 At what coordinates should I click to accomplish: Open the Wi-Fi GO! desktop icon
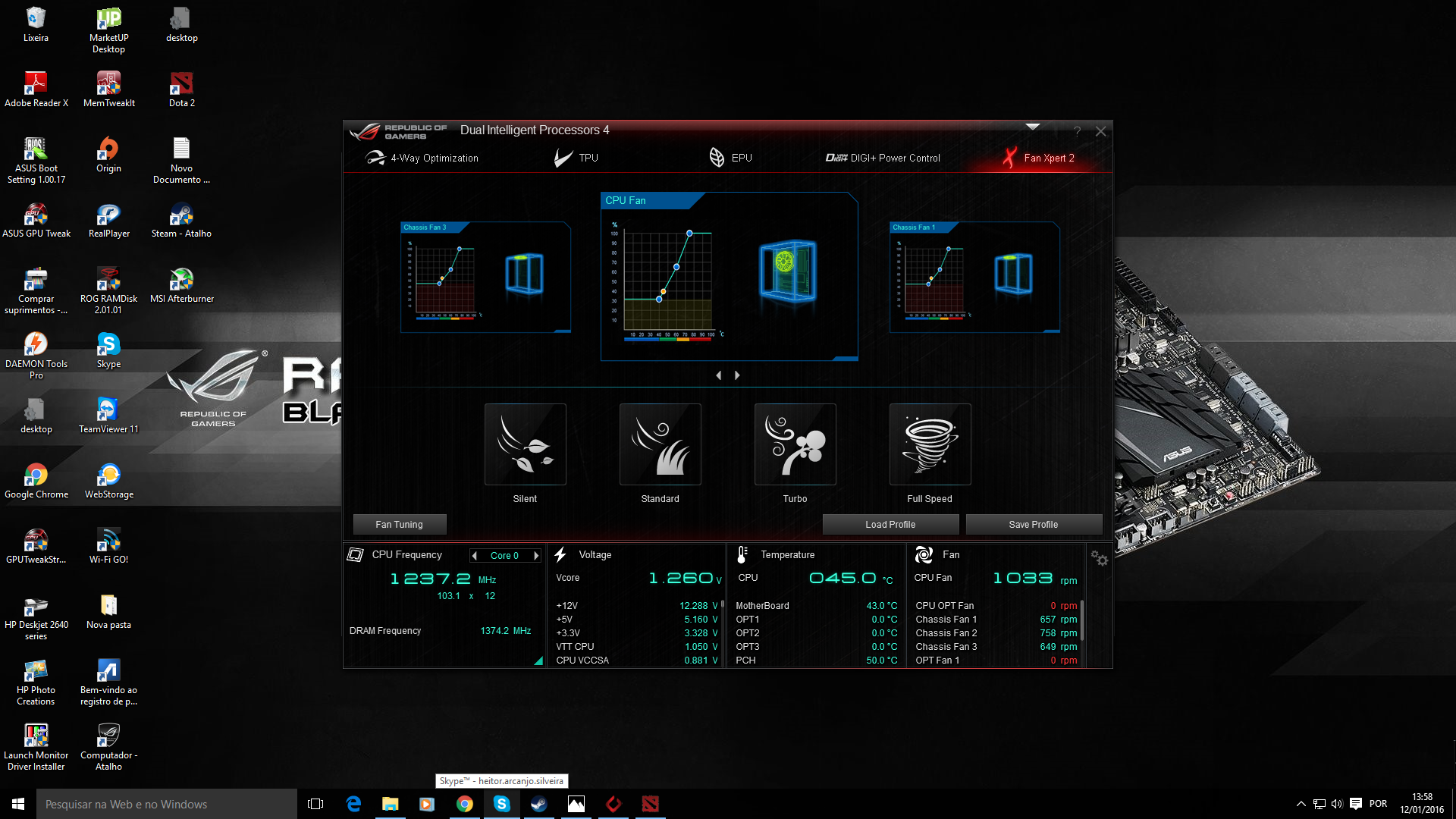[x=108, y=547]
